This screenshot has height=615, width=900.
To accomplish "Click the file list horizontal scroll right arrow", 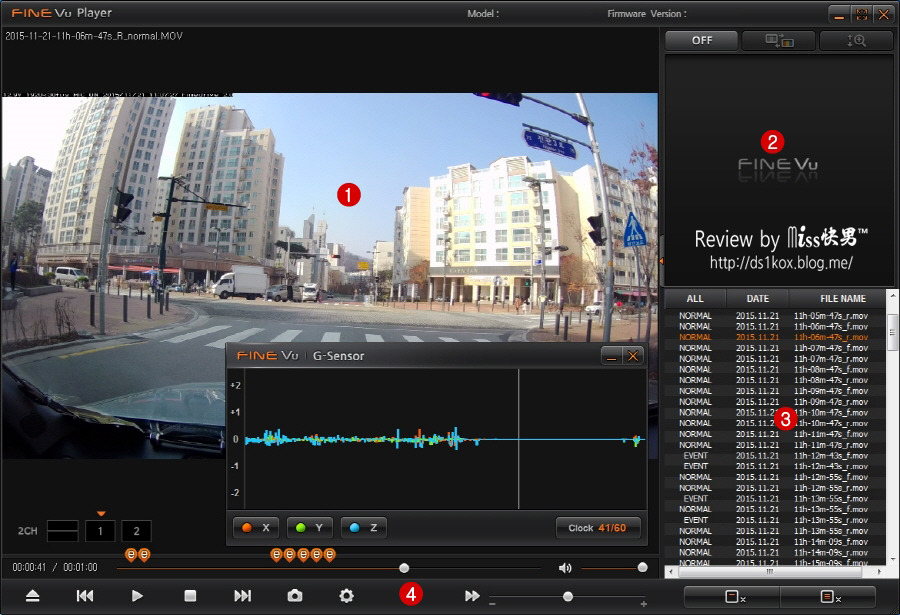I will click(880, 572).
